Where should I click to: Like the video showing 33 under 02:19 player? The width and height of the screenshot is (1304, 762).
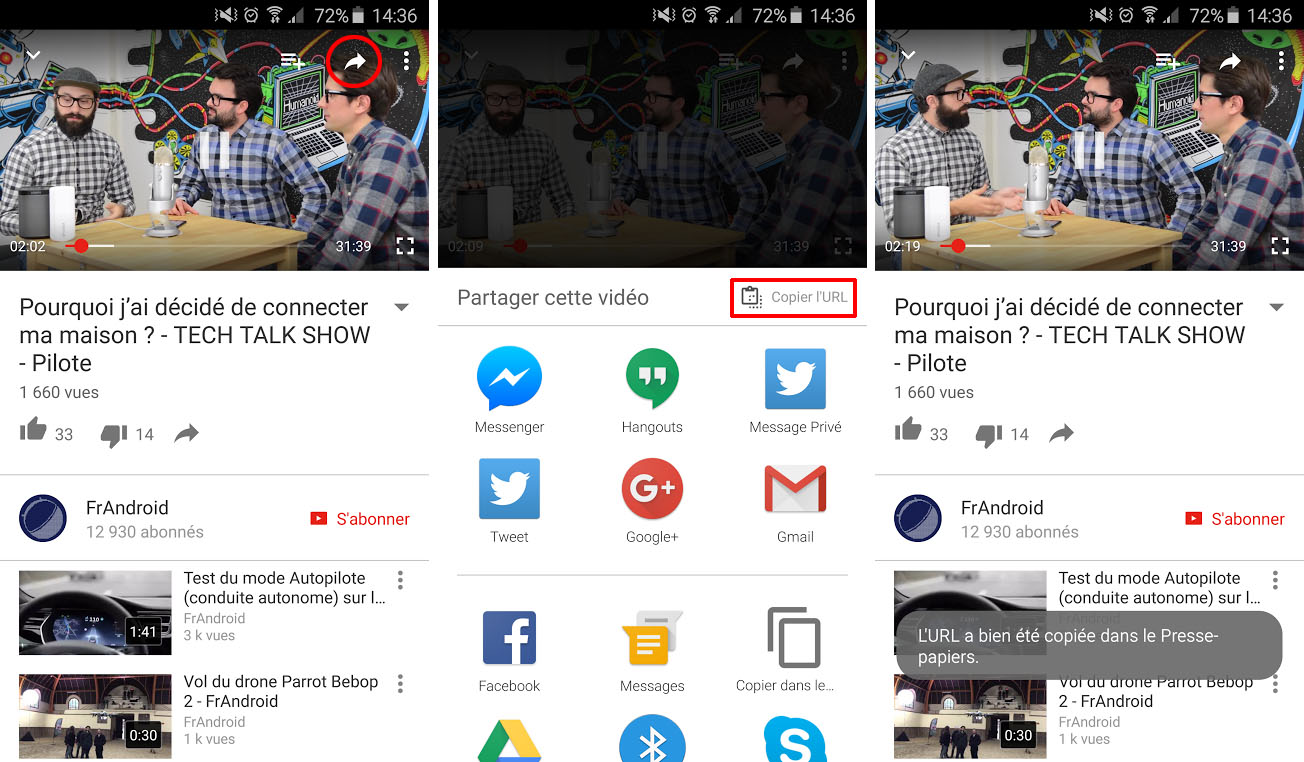(x=908, y=431)
